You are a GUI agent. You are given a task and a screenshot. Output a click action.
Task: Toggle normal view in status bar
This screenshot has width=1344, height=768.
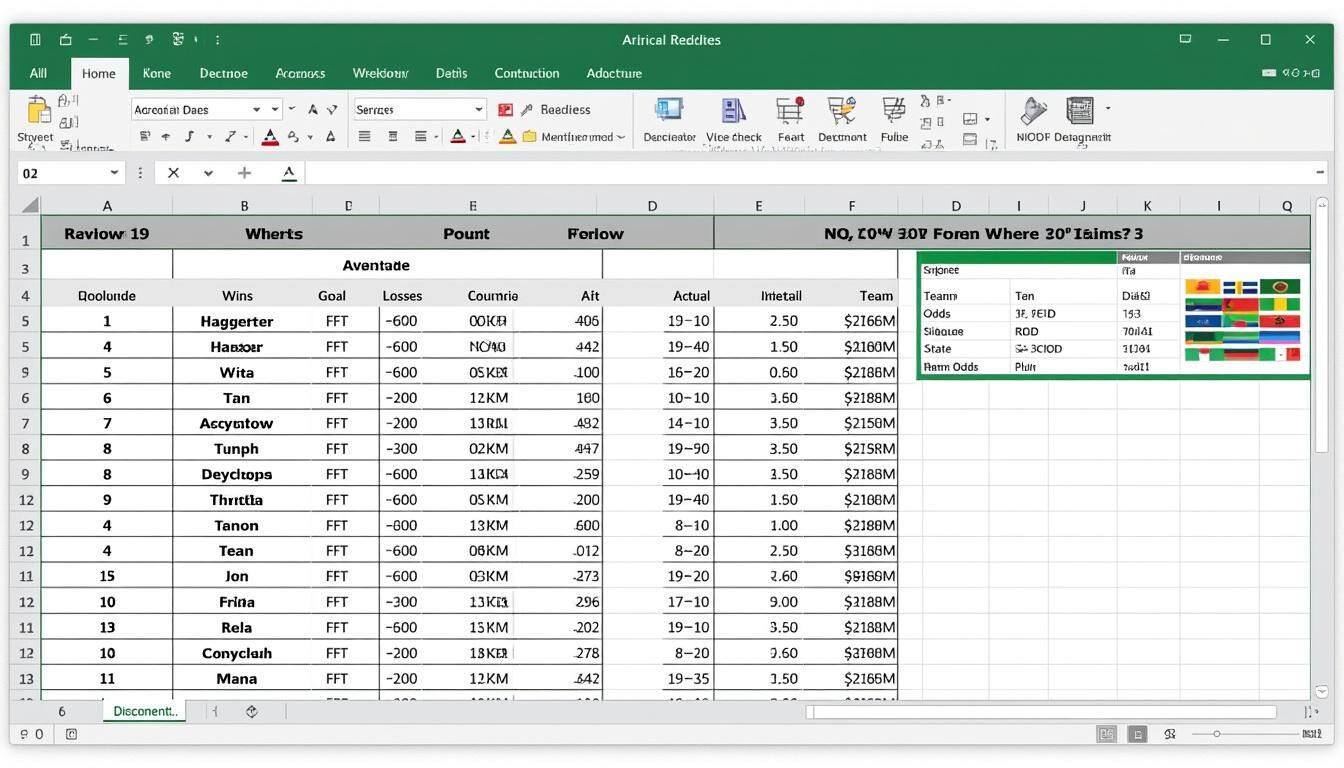click(1106, 734)
